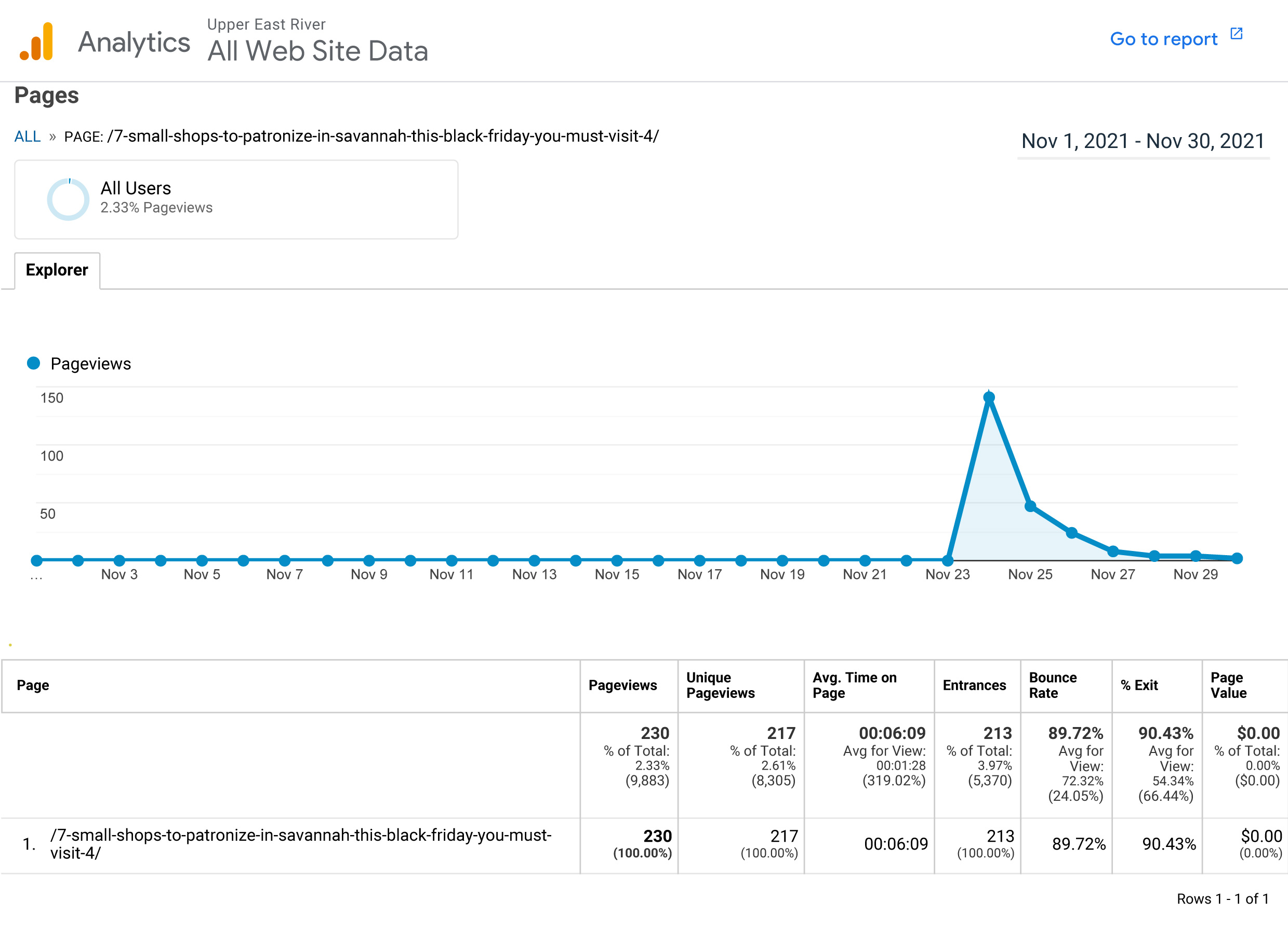This screenshot has height=928, width=1288.
Task: Sort by Entrances column header
Action: [974, 685]
